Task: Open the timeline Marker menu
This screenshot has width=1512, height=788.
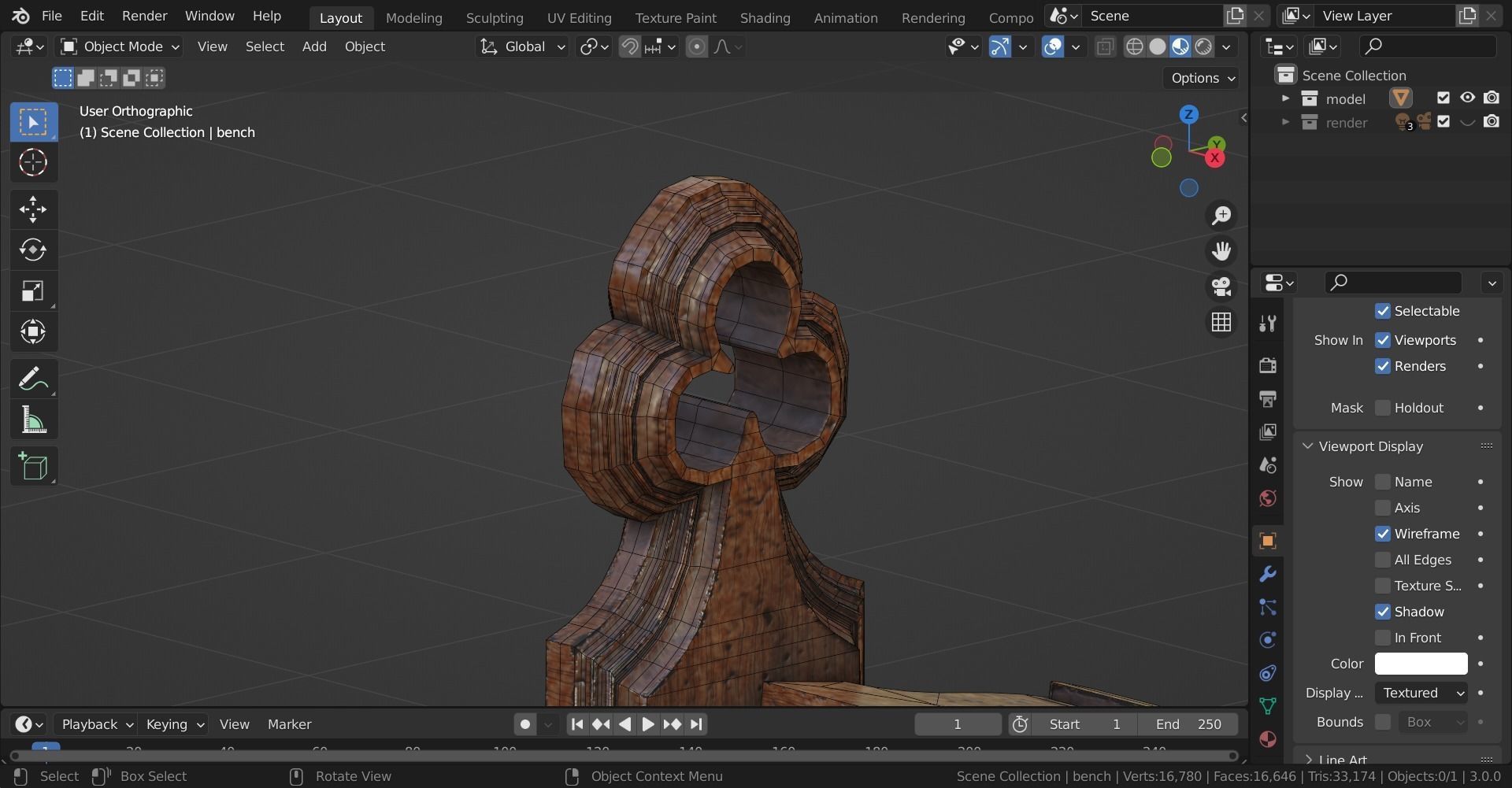Action: pos(289,724)
